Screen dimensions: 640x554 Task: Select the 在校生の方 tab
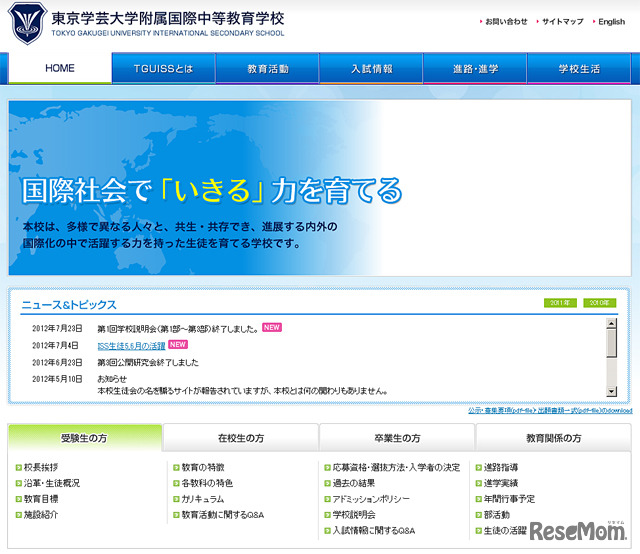241,438
